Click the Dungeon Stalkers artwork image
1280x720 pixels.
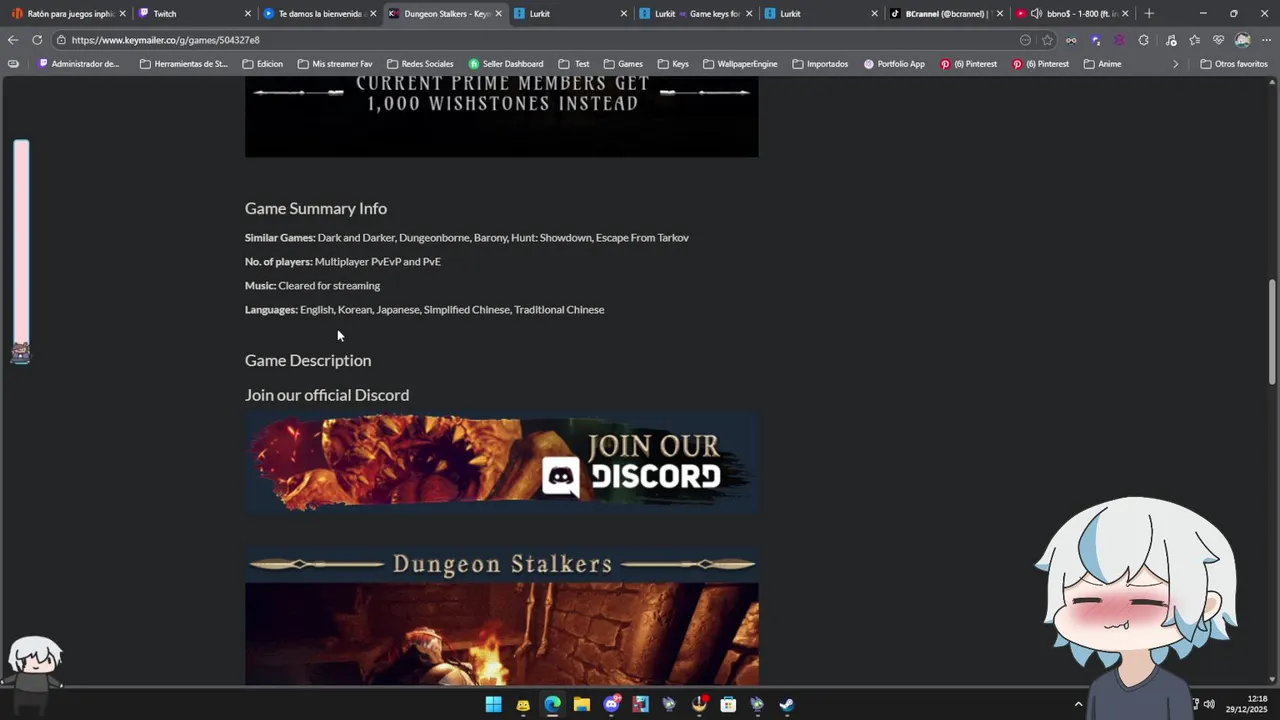pyautogui.click(x=501, y=632)
